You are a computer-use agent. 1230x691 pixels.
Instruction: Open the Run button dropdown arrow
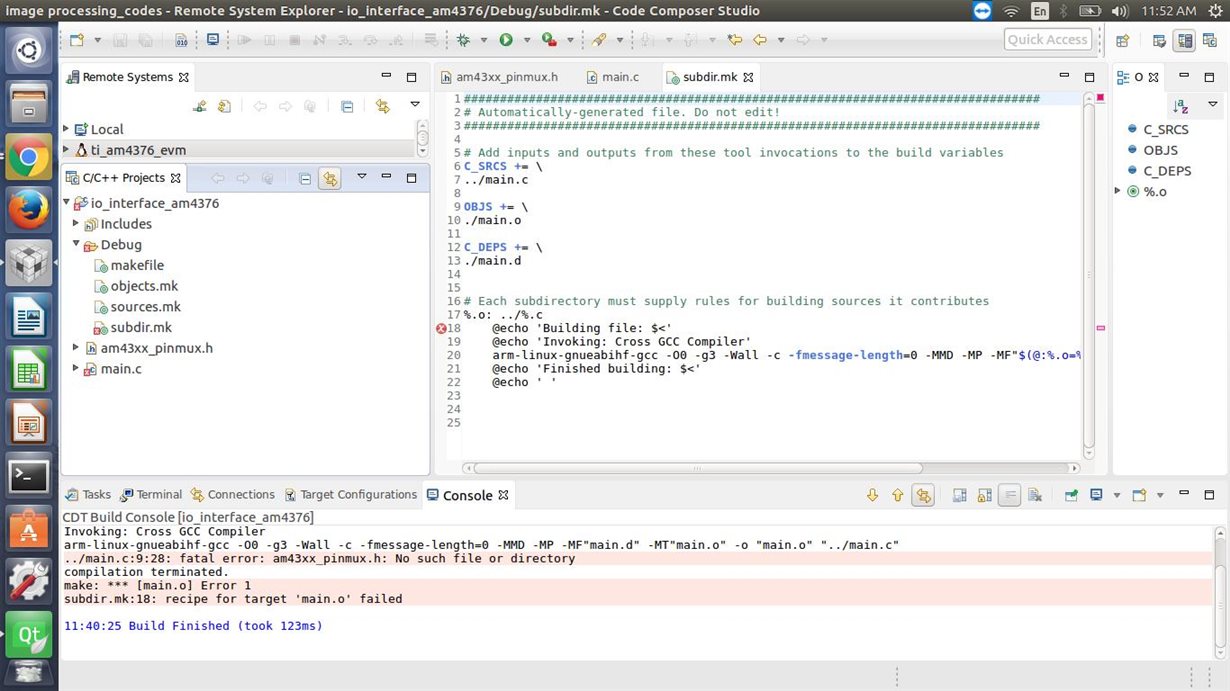point(526,40)
